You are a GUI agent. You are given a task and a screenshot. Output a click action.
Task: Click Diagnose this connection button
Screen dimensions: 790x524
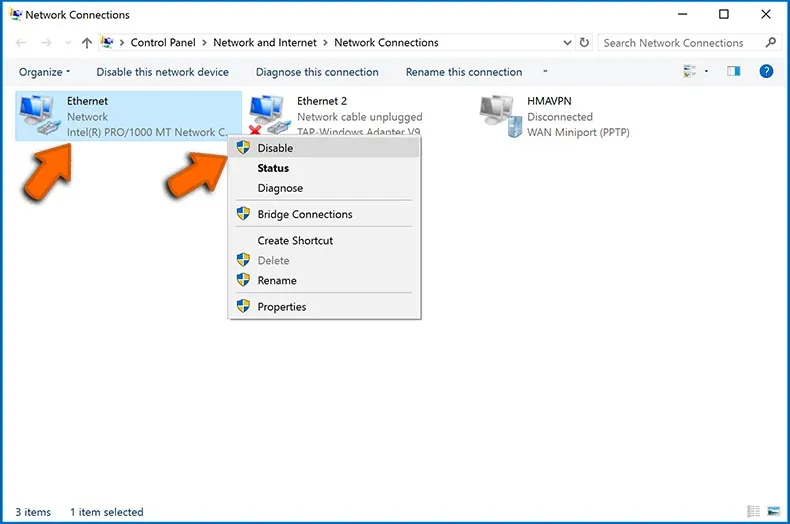(317, 72)
